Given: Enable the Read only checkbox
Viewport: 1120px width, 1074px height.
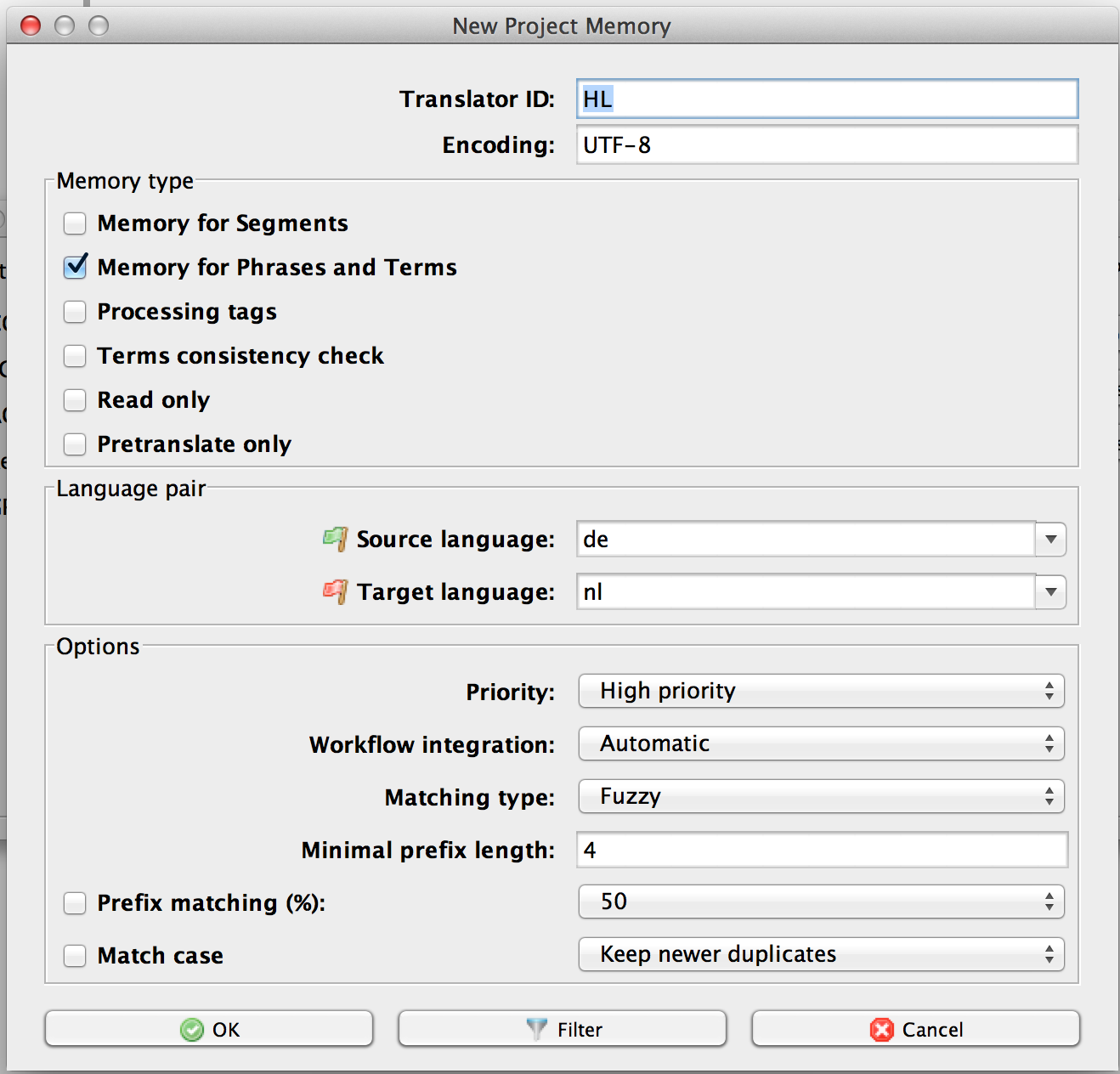Looking at the screenshot, I should [75, 400].
